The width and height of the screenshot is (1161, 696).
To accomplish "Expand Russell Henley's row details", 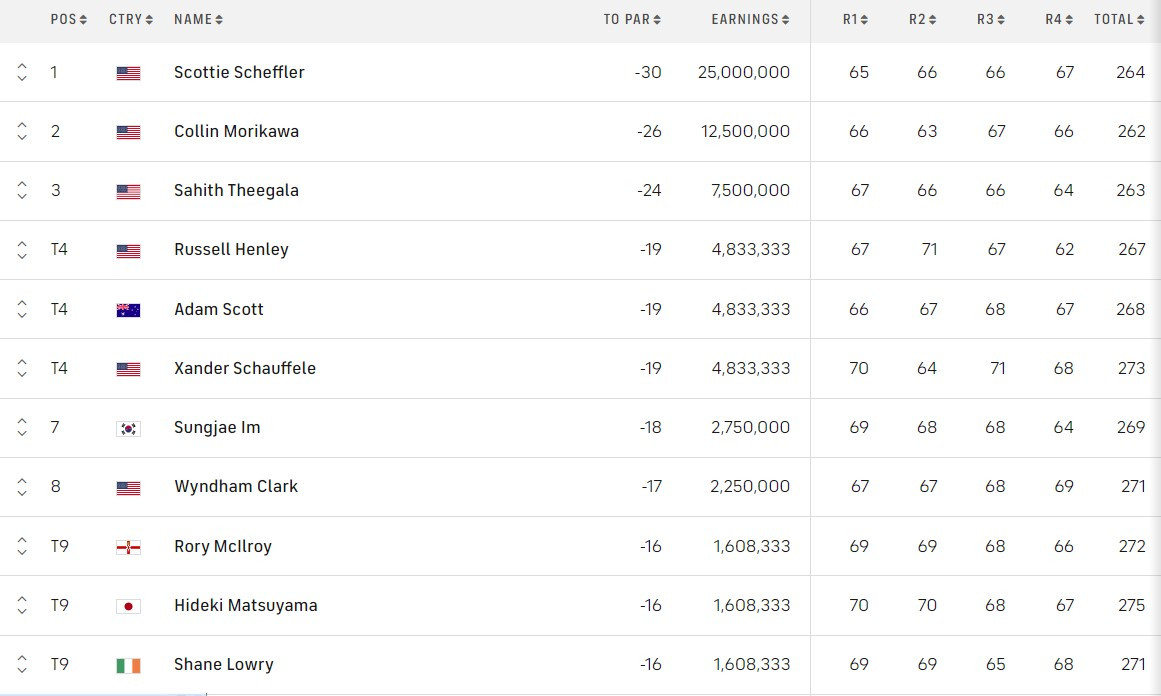I will tap(22, 250).
